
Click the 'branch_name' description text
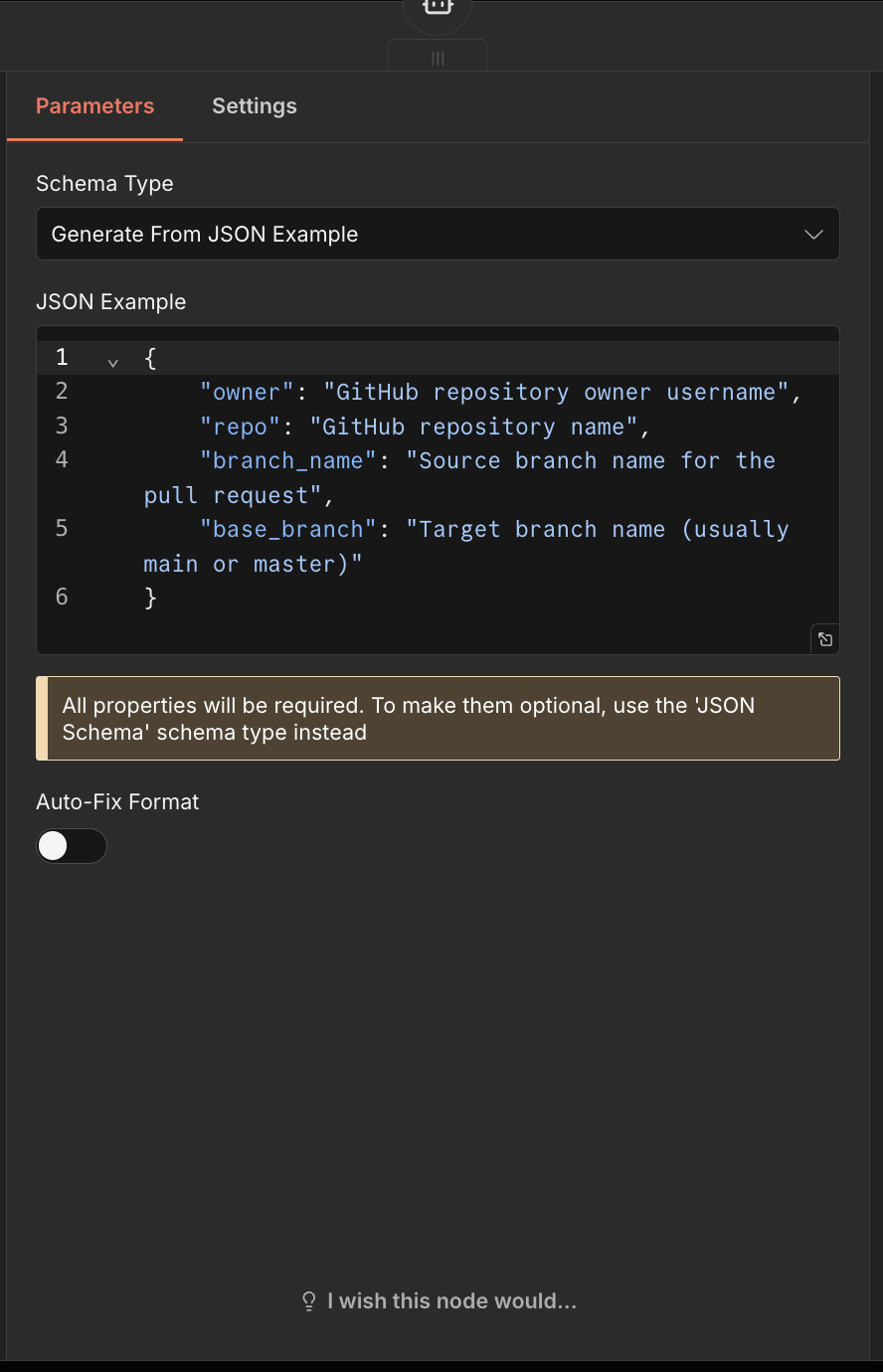click(587, 460)
